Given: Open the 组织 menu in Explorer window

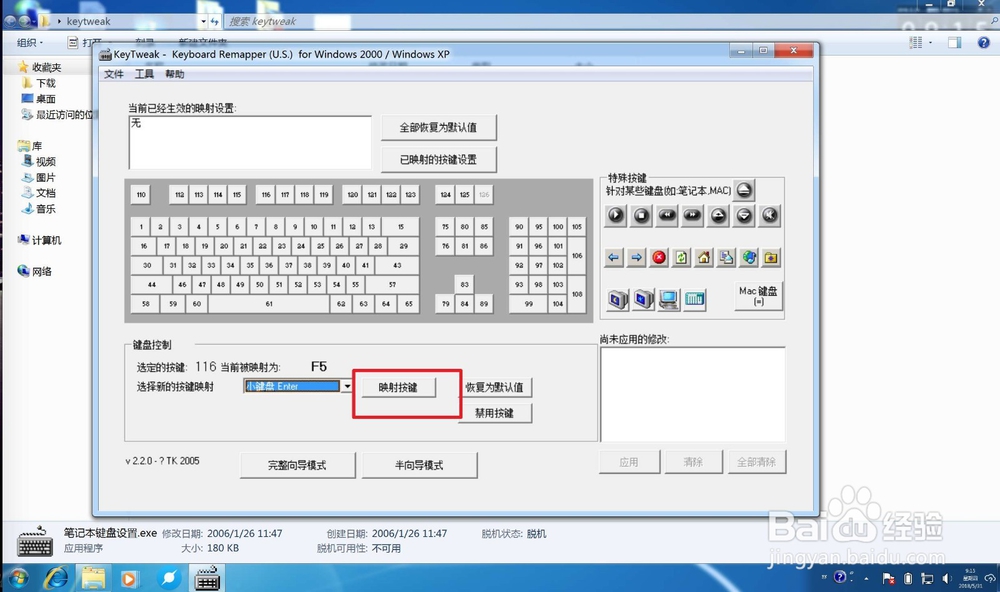Looking at the screenshot, I should point(29,43).
